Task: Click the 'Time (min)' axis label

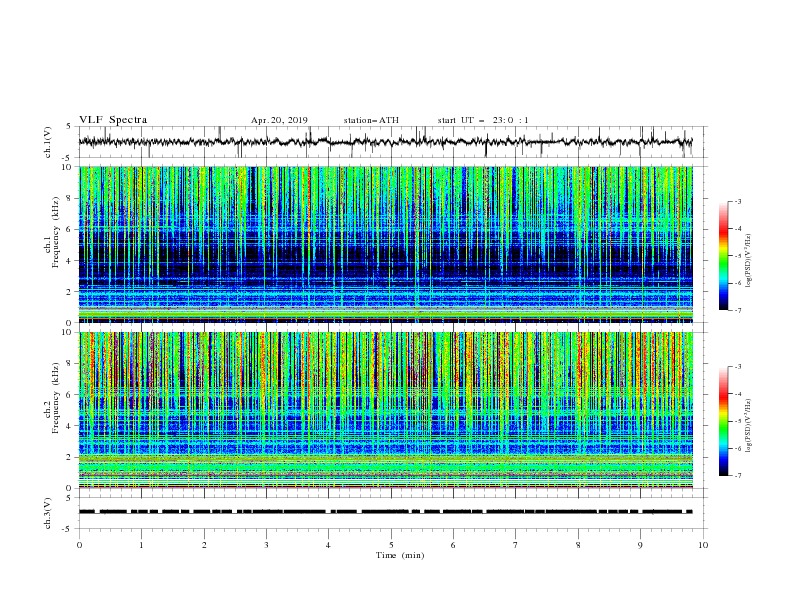Action: pos(400,555)
